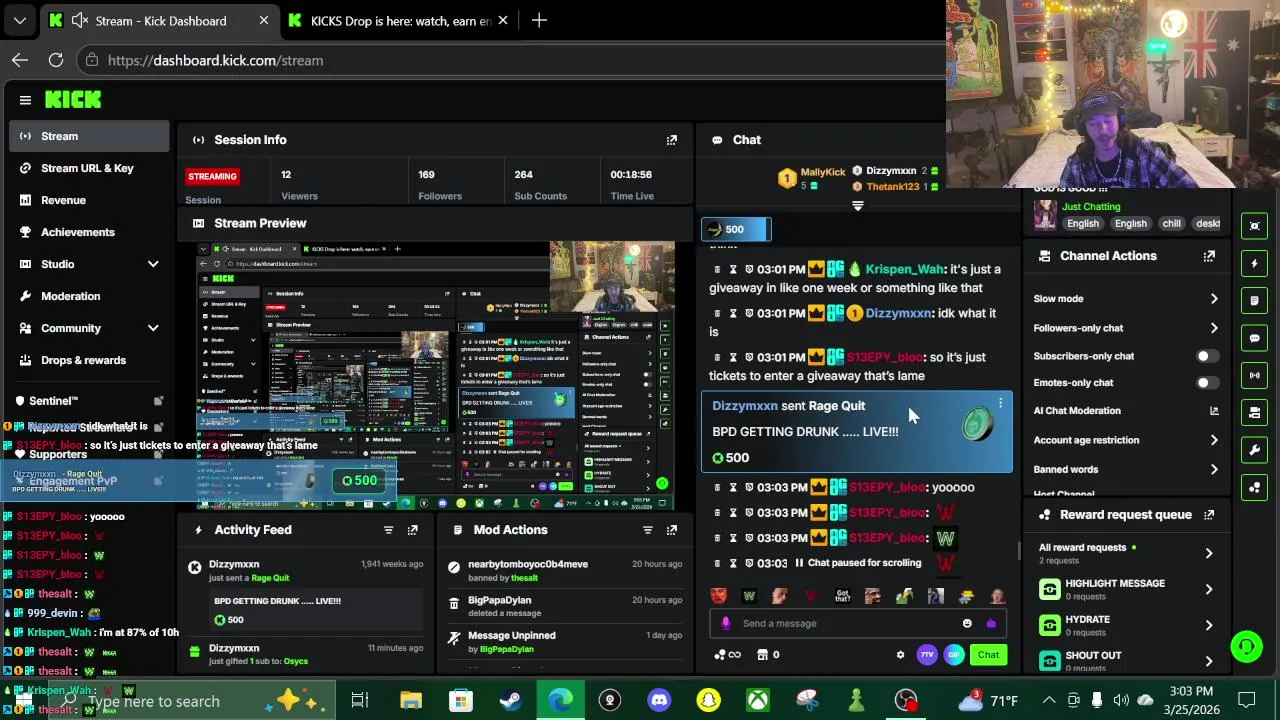Screen dimensions: 1280x720
Task: Open Snapchat from the taskbar
Action: click(708, 700)
